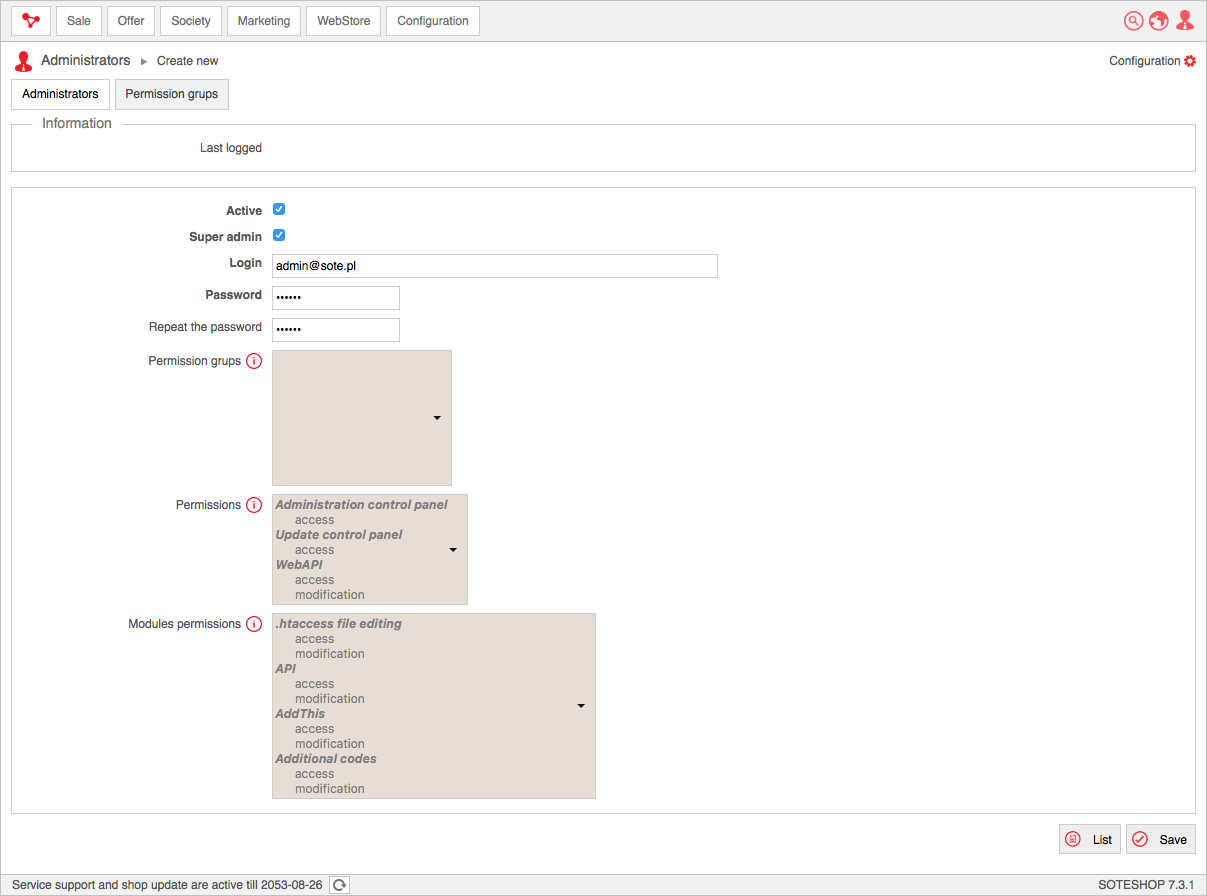Click the update refresh icon in footer

tap(340, 885)
